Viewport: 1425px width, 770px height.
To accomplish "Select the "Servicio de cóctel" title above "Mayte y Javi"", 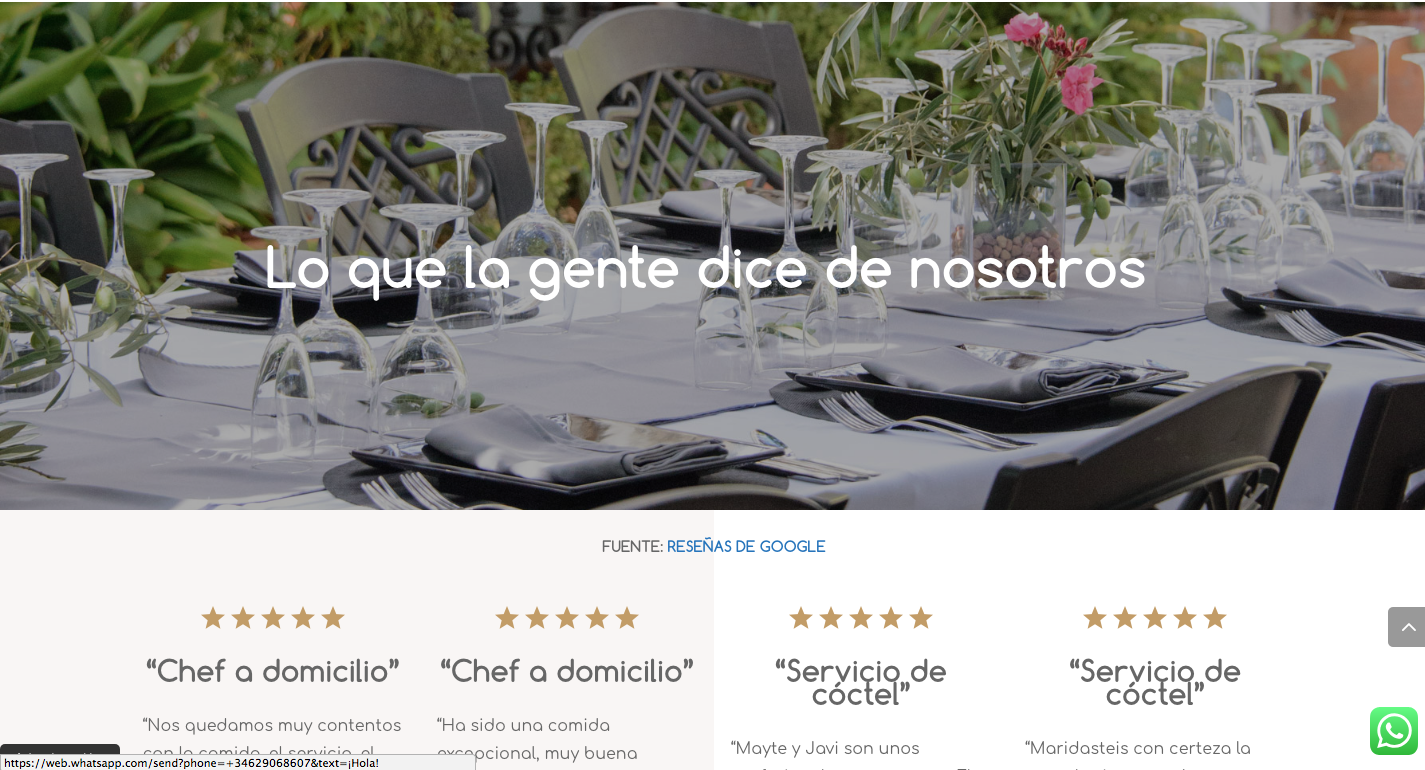I will 861,683.
